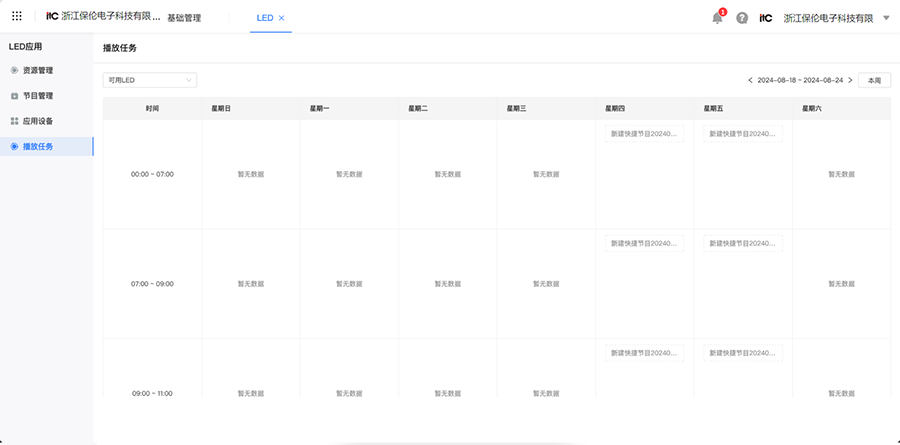Expand the account dropdown arrow
The image size is (900, 445).
(886, 18)
